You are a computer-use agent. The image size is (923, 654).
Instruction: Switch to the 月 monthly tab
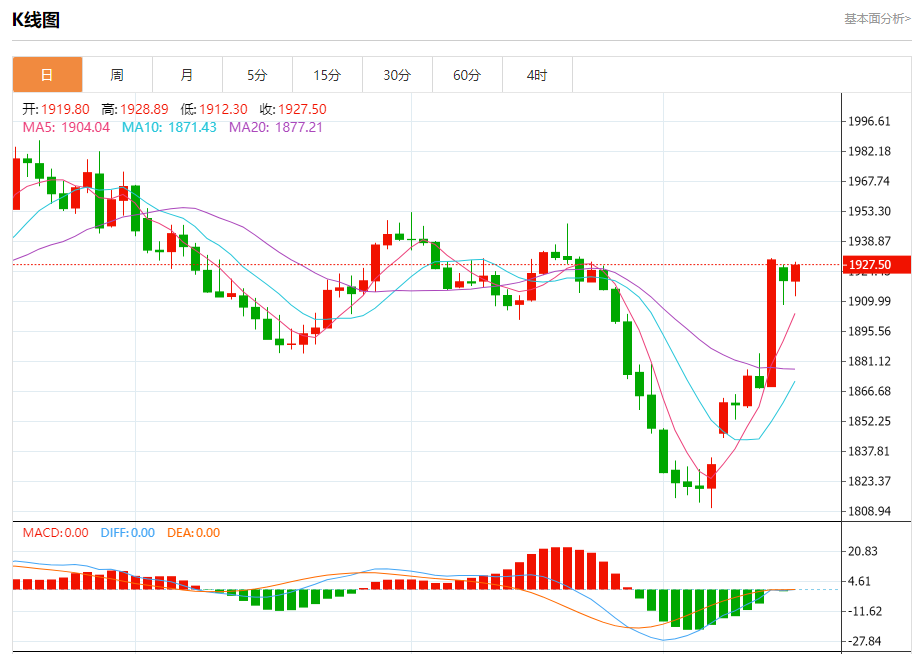click(187, 75)
